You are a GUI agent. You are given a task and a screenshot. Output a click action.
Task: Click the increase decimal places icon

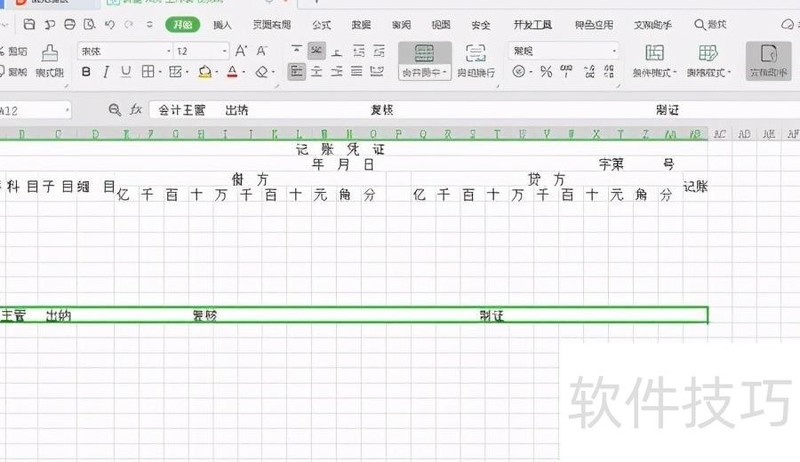[x=589, y=71]
